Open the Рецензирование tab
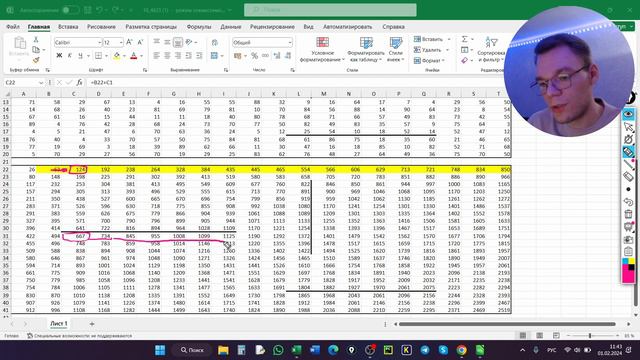 pyautogui.click(x=272, y=27)
